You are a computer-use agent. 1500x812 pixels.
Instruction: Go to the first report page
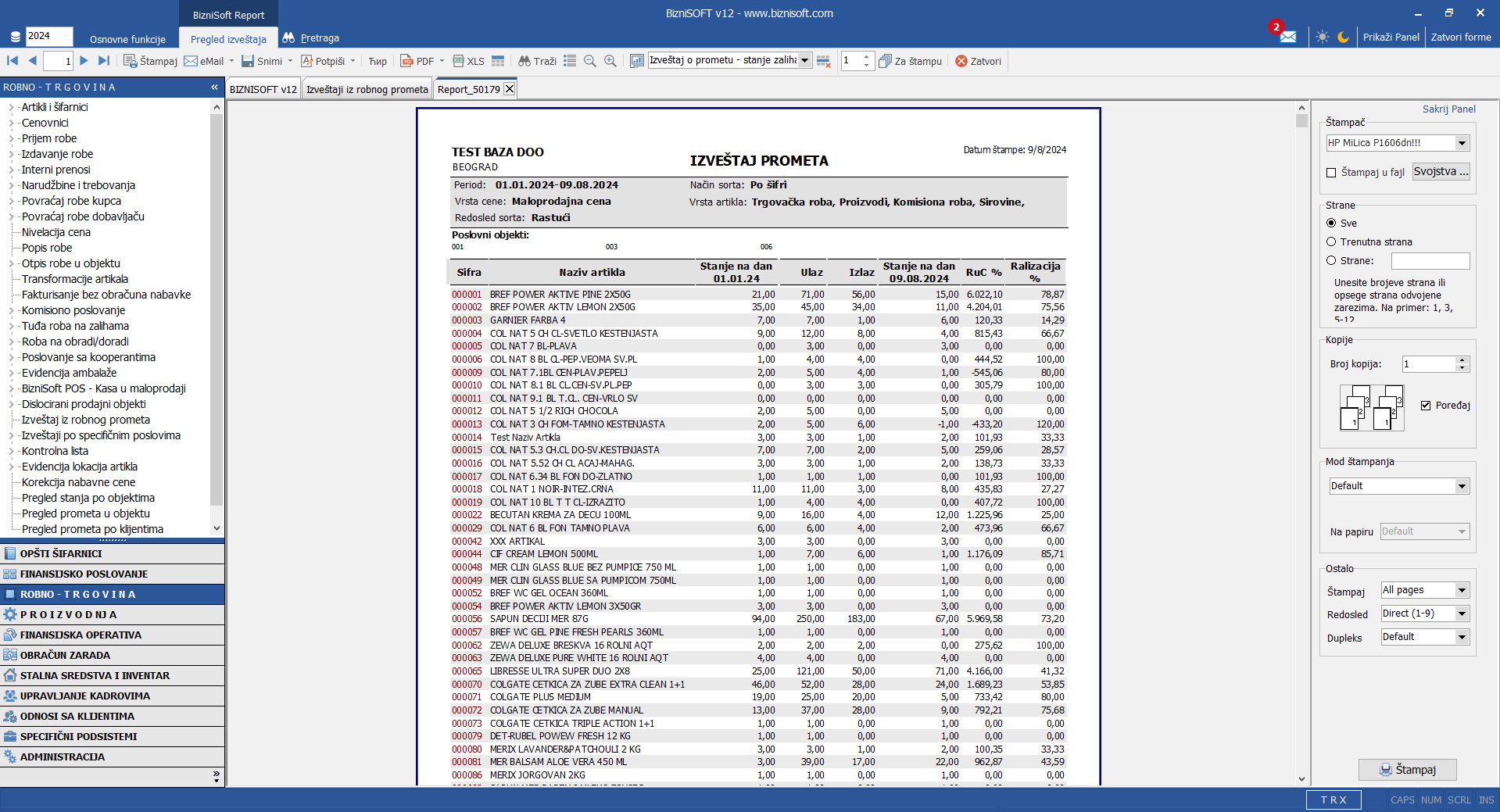13,61
